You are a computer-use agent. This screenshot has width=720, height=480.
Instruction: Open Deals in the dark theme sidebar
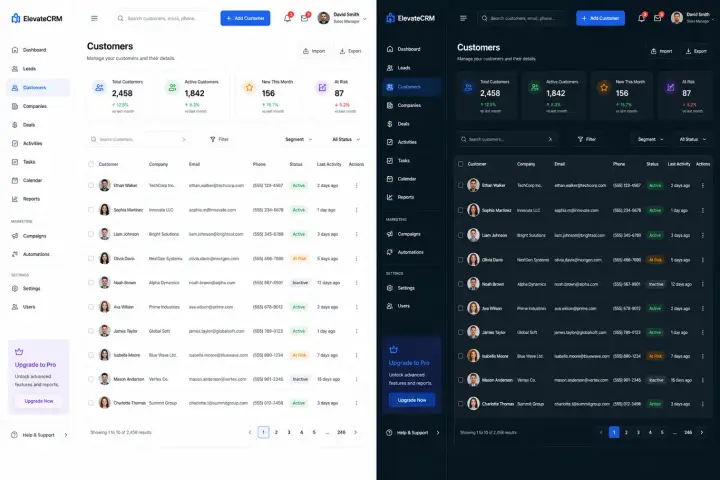click(411, 124)
